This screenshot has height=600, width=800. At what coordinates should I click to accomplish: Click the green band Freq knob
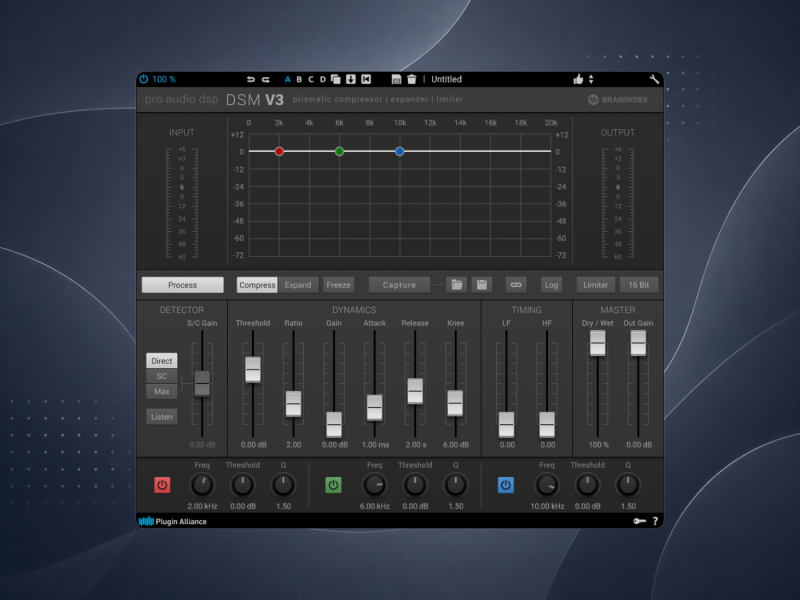pos(374,485)
